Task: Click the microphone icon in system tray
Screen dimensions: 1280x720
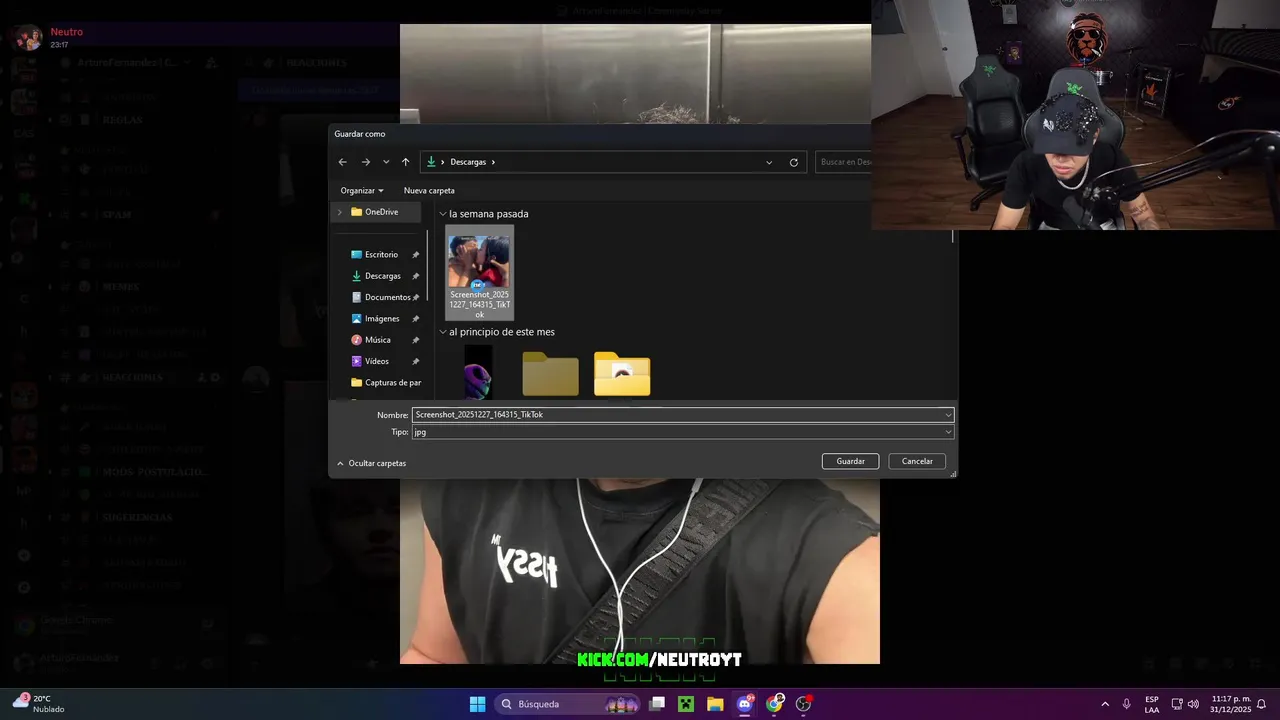Action: tap(1127, 704)
